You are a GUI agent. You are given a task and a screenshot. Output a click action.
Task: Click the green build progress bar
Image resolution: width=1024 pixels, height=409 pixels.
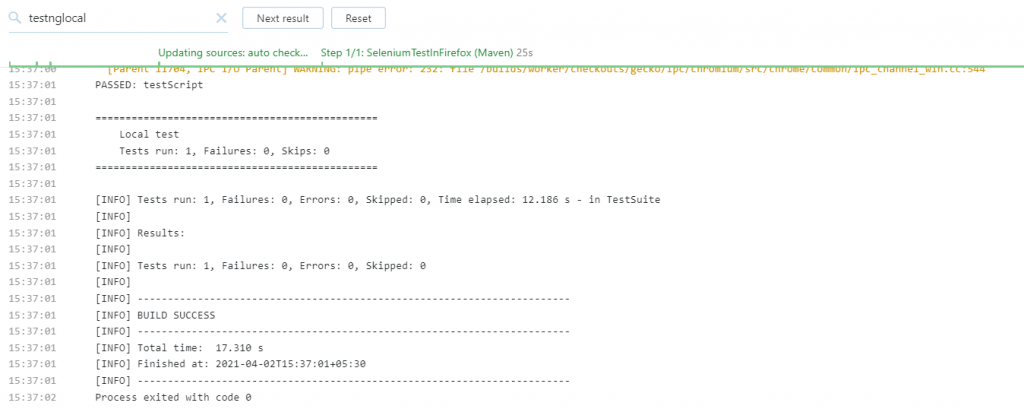(600, 67)
